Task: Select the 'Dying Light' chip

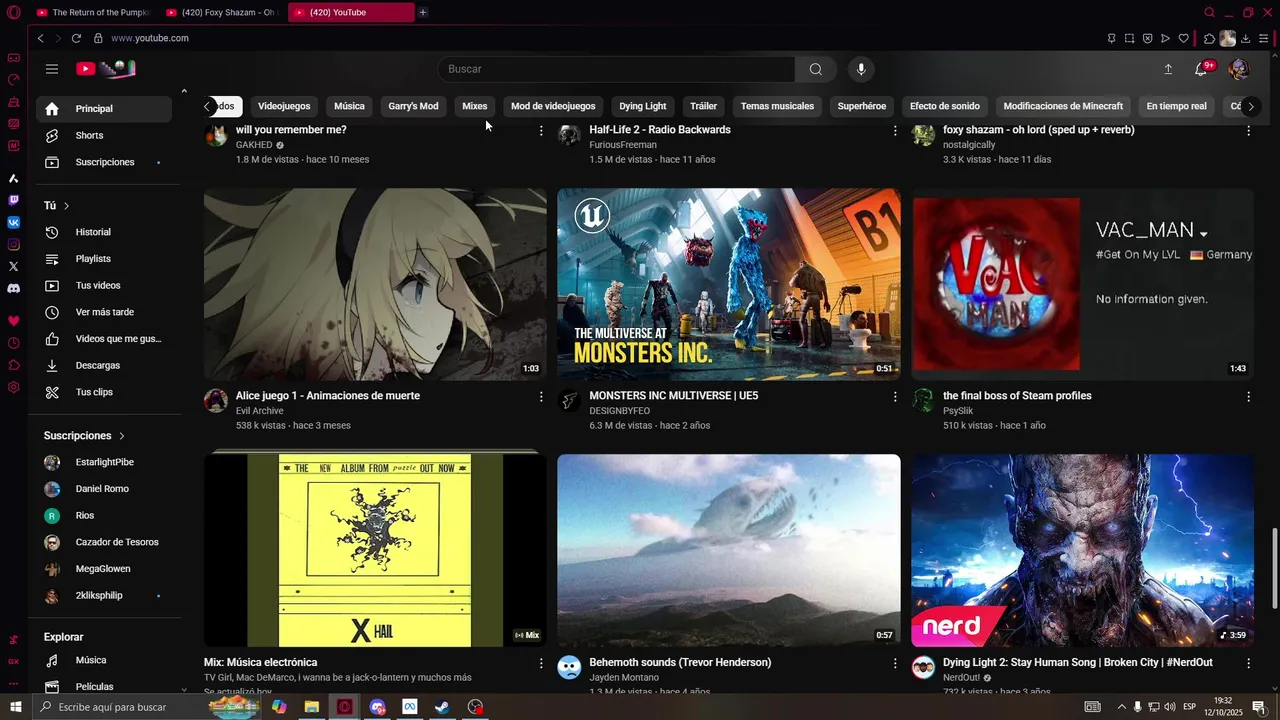Action: (x=643, y=106)
